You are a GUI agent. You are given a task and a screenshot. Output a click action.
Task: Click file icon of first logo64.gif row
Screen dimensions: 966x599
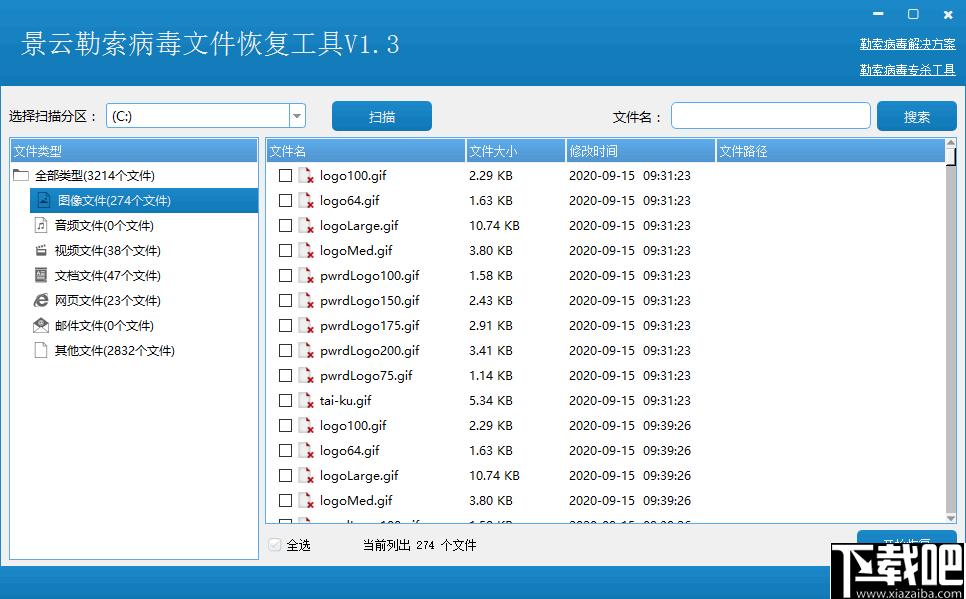[x=306, y=200]
